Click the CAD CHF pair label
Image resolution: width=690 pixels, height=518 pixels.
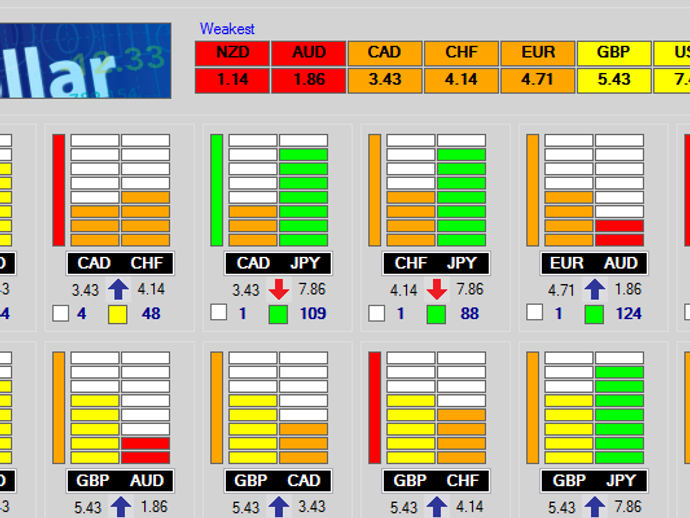coord(120,263)
